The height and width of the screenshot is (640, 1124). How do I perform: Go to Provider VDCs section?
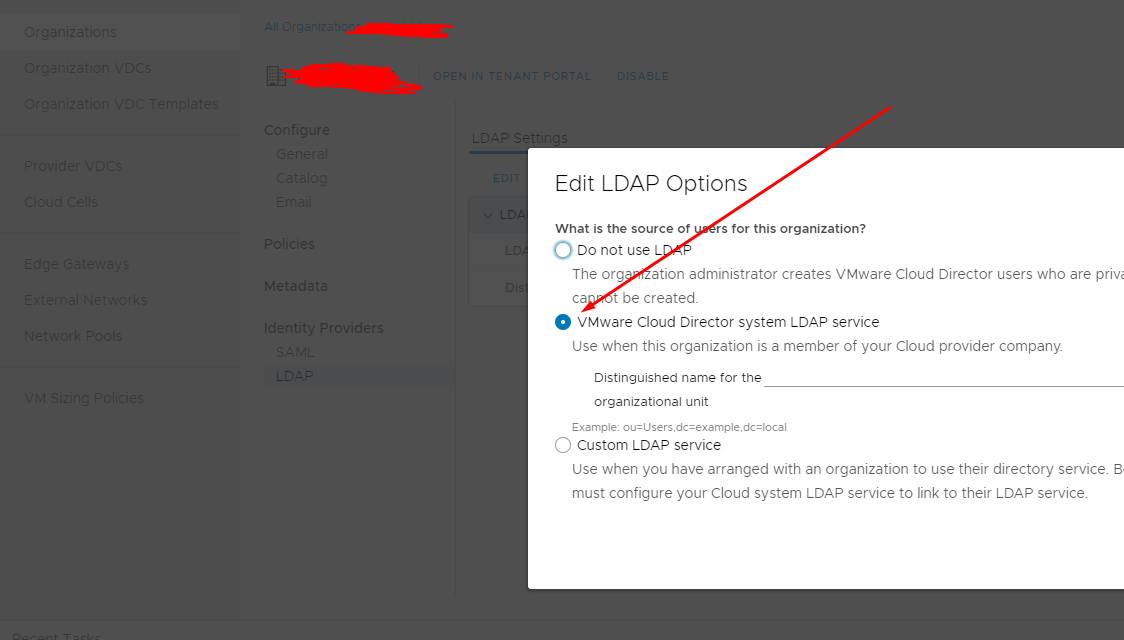tap(73, 166)
